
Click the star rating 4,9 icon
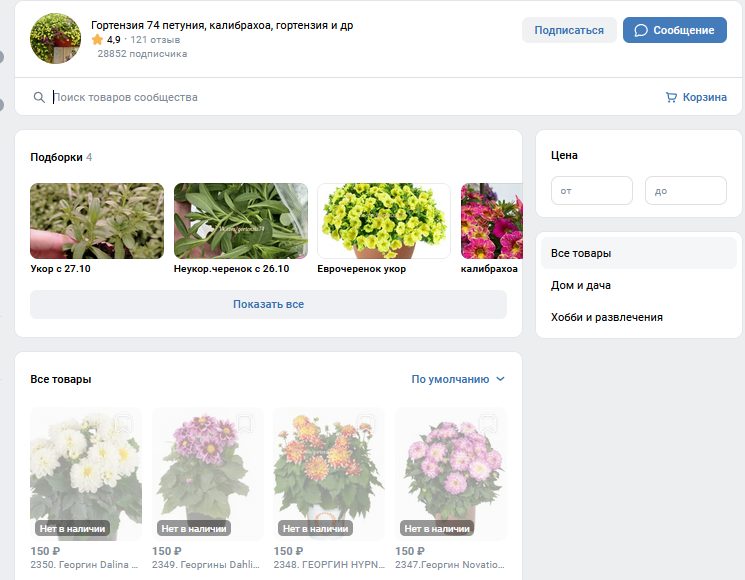pyautogui.click(x=97, y=40)
